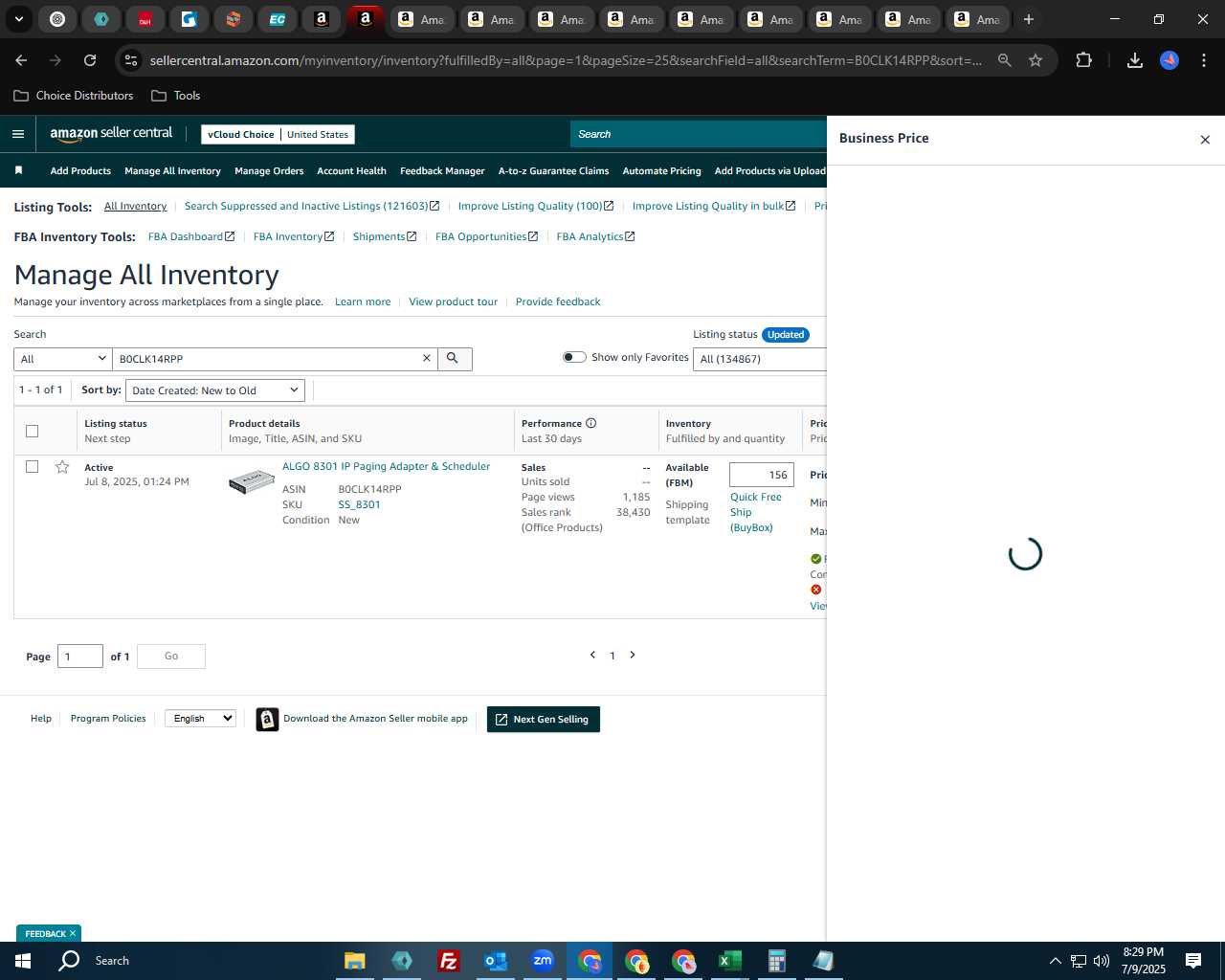
Task: Click Download the Amazon Seller mobile app
Action: click(363, 719)
